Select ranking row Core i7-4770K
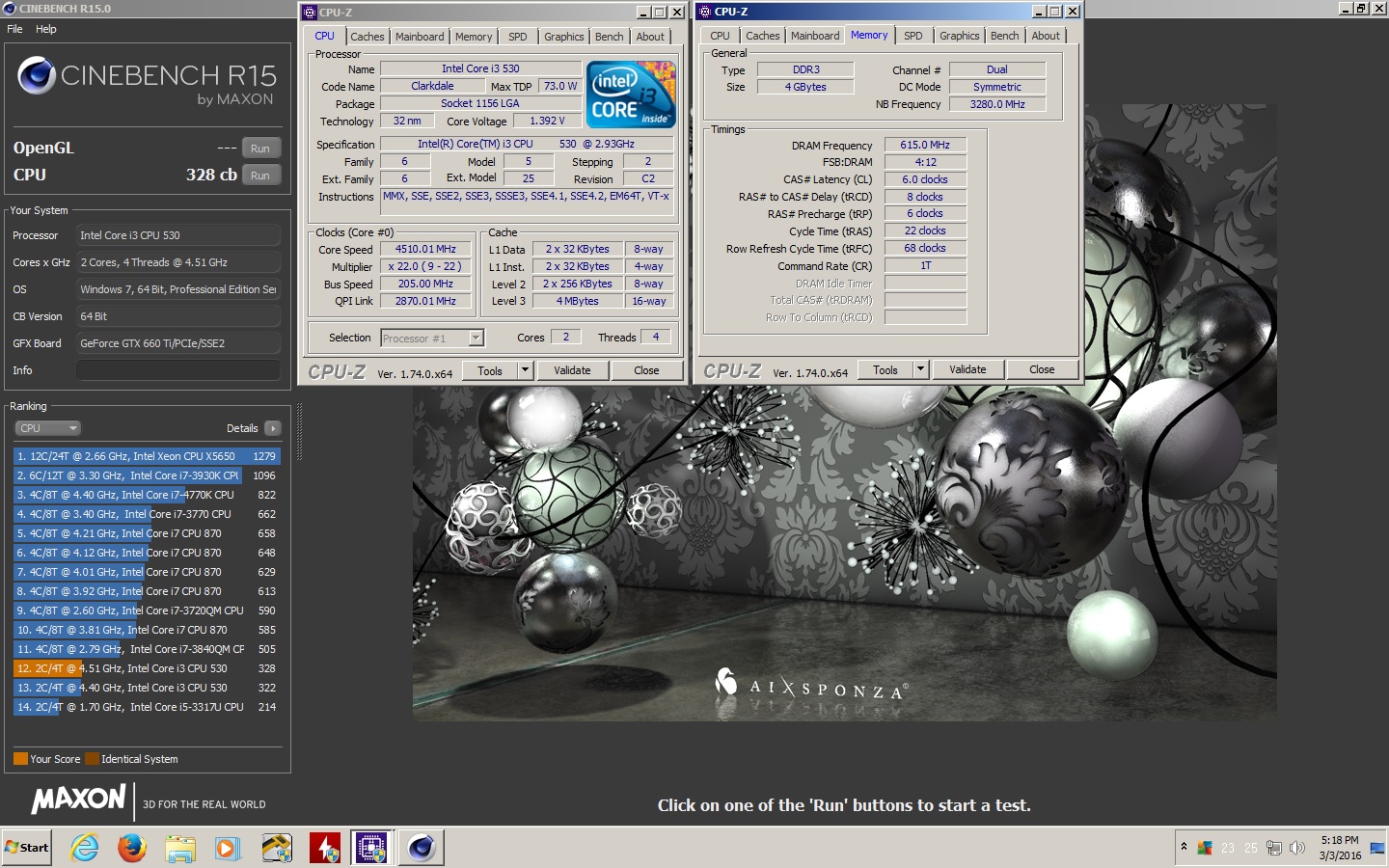This screenshot has width=1389, height=868. click(x=147, y=495)
